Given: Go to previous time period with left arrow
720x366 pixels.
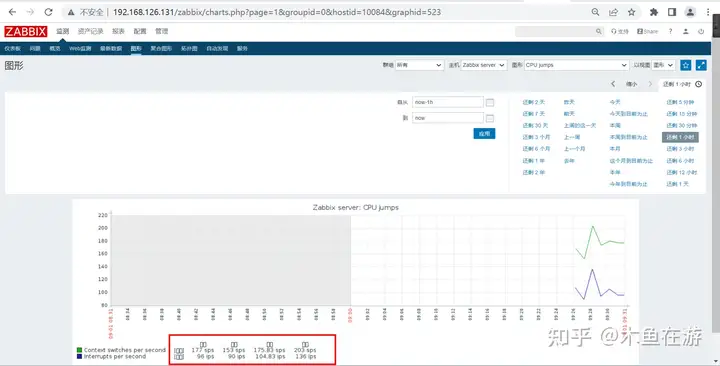Looking at the screenshot, I should click(613, 84).
